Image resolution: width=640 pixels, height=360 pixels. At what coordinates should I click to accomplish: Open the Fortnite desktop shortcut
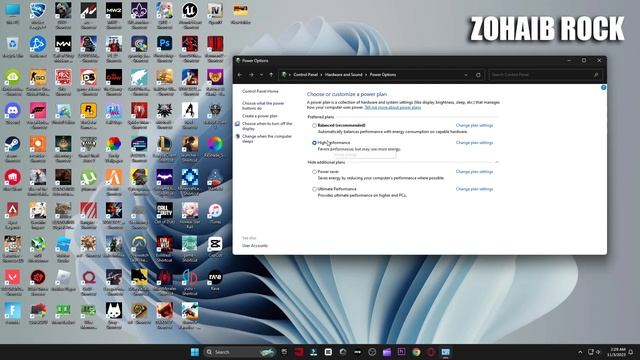click(13, 314)
